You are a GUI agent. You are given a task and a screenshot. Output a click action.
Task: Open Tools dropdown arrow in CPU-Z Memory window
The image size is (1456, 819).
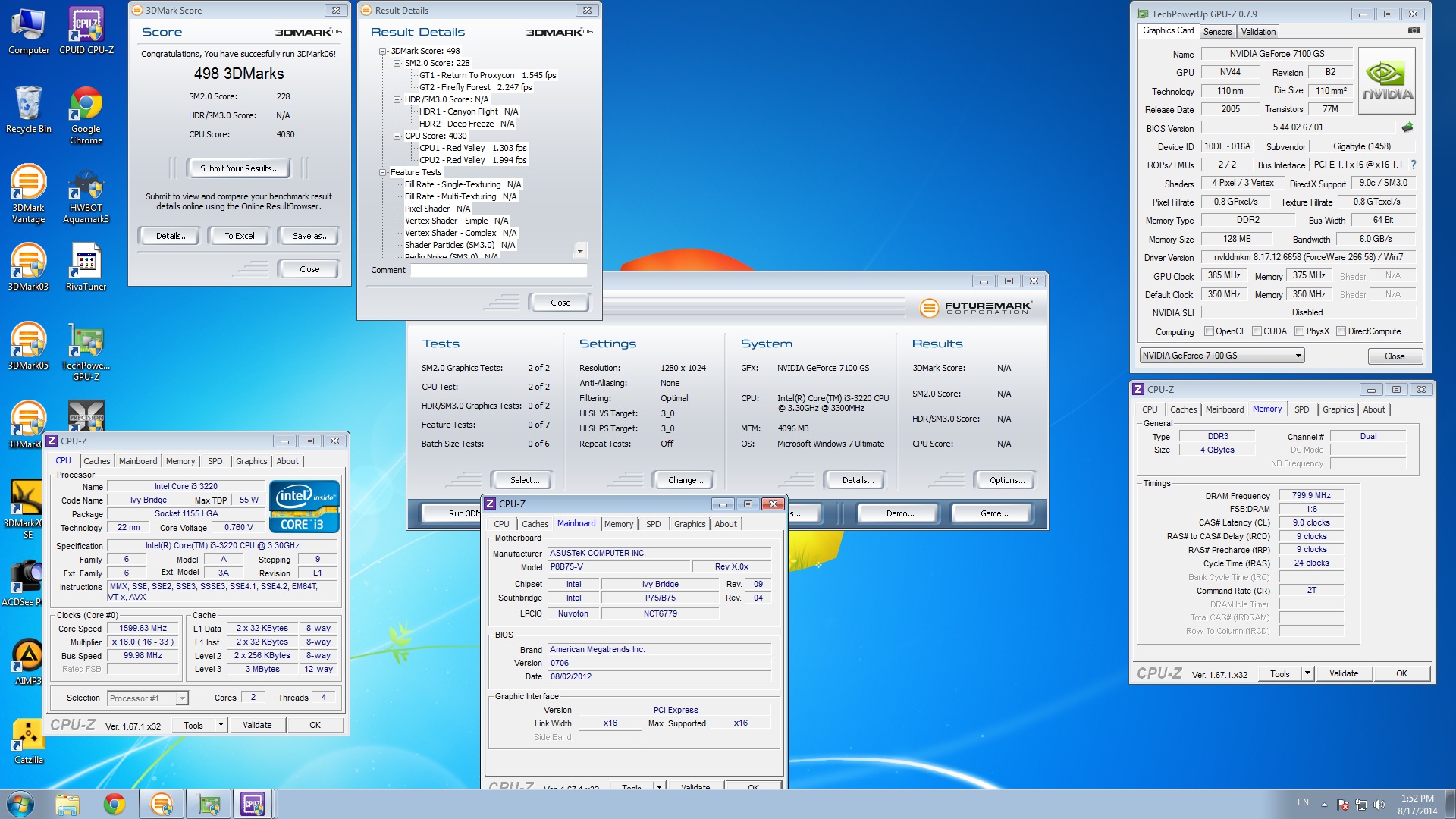coord(1307,673)
